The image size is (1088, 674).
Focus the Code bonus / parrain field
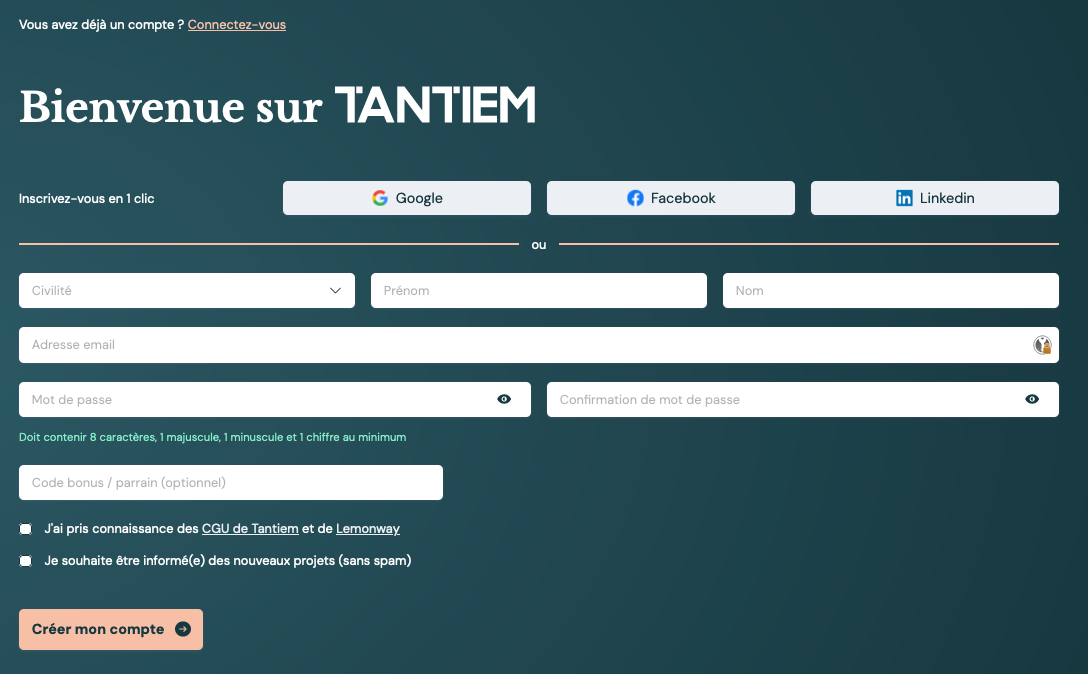(230, 482)
